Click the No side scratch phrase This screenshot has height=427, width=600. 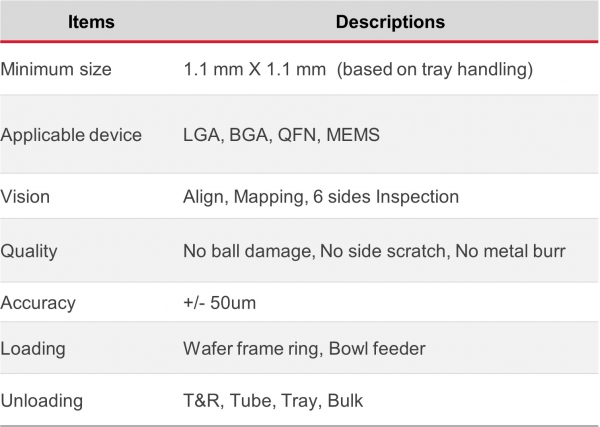tap(385, 251)
